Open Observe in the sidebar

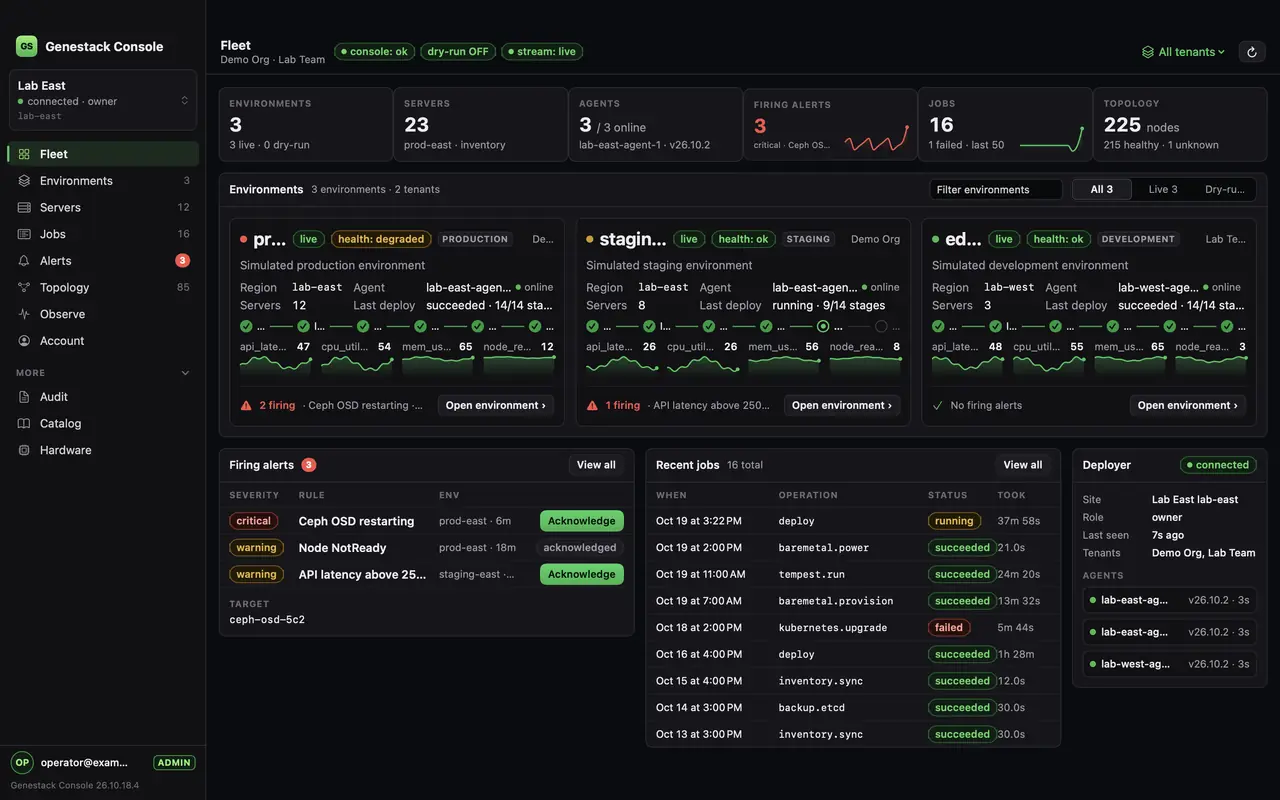103,314
